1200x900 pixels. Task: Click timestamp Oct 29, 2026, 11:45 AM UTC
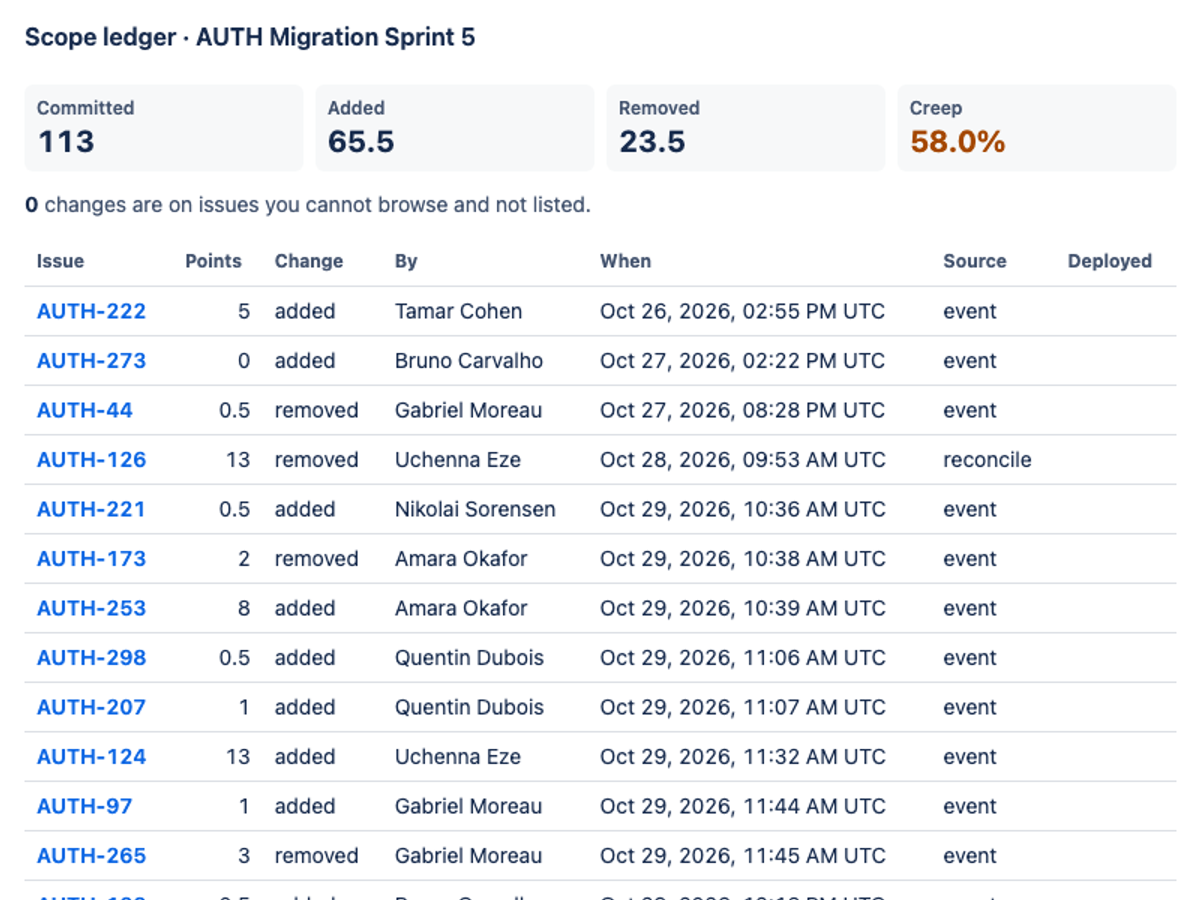click(743, 856)
